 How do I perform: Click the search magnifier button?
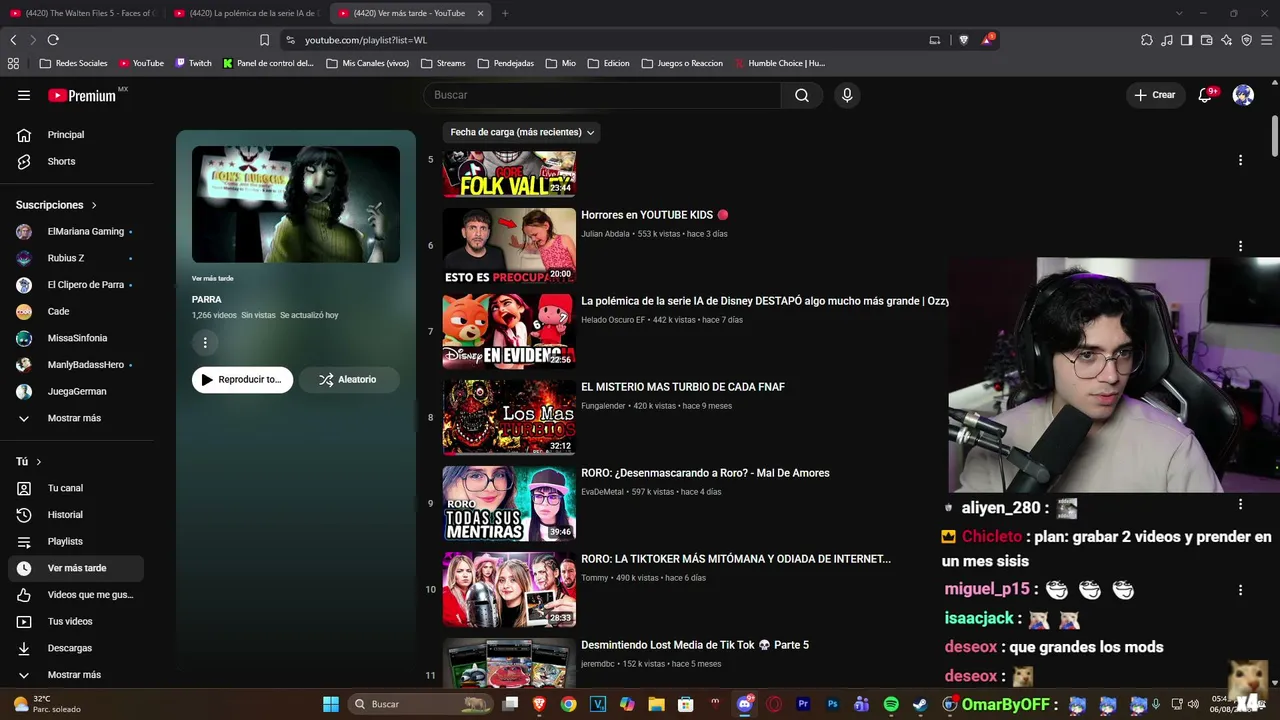[802, 95]
